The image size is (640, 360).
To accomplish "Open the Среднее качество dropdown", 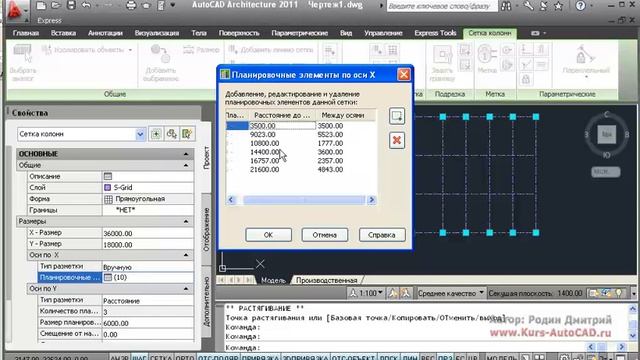I will click(x=451, y=293).
